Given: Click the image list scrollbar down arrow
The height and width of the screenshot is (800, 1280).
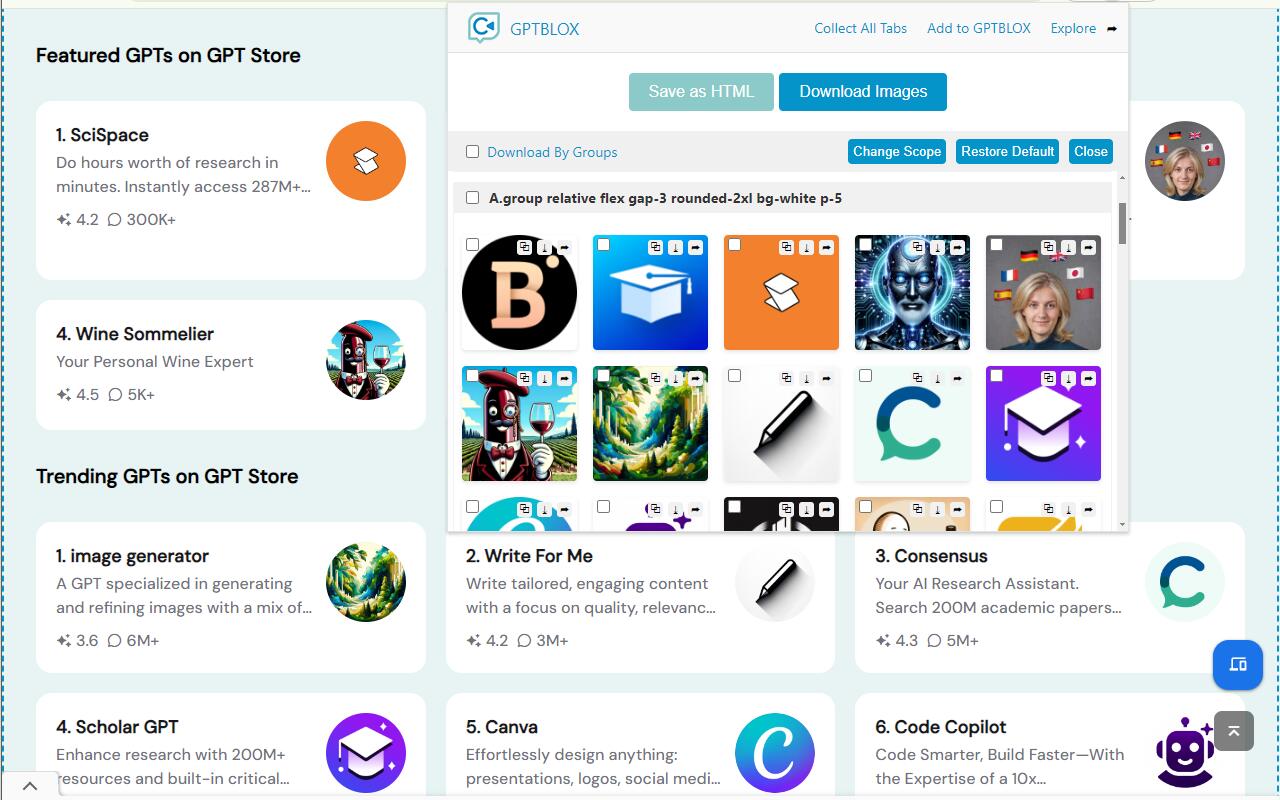Looking at the screenshot, I should [1122, 524].
